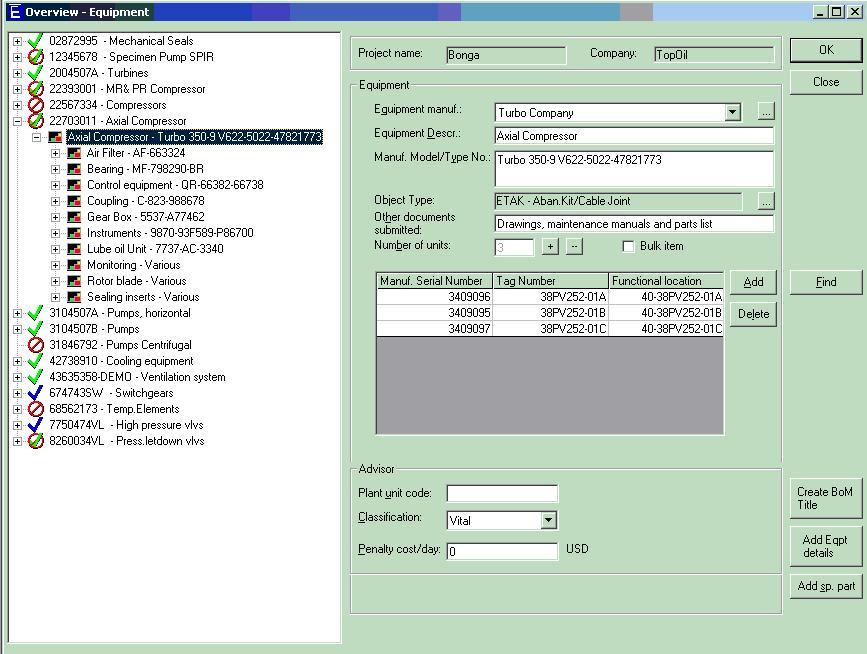The width and height of the screenshot is (867, 654).
Task: Expand the 8260034VL Press.letdown vlvs node
Action: 17,442
